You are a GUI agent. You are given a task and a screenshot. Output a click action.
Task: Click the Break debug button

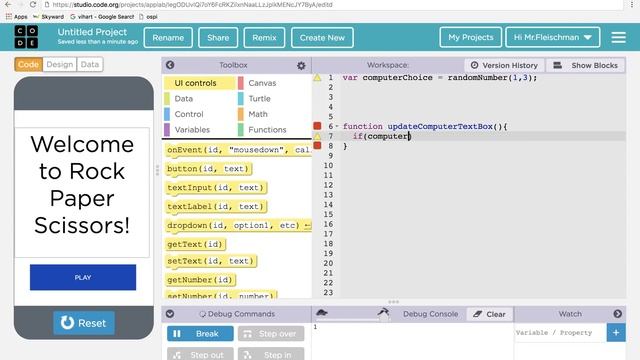[200, 333]
